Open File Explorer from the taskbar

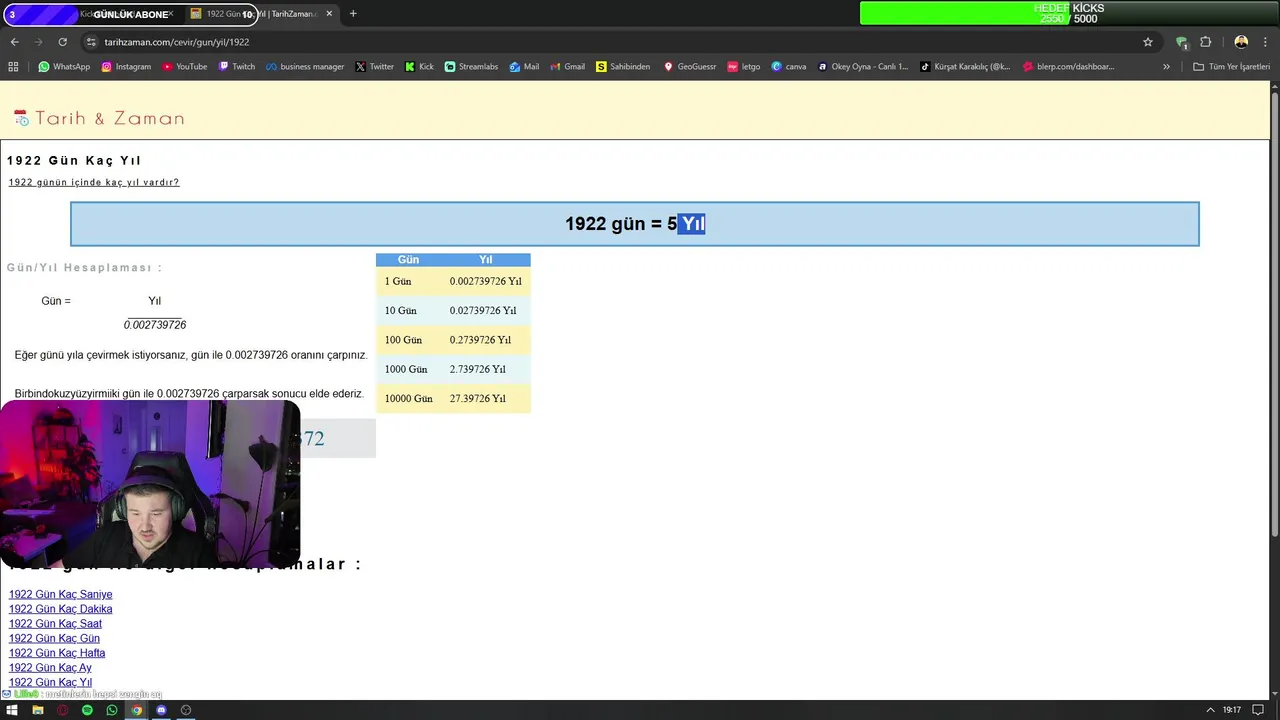[x=38, y=710]
